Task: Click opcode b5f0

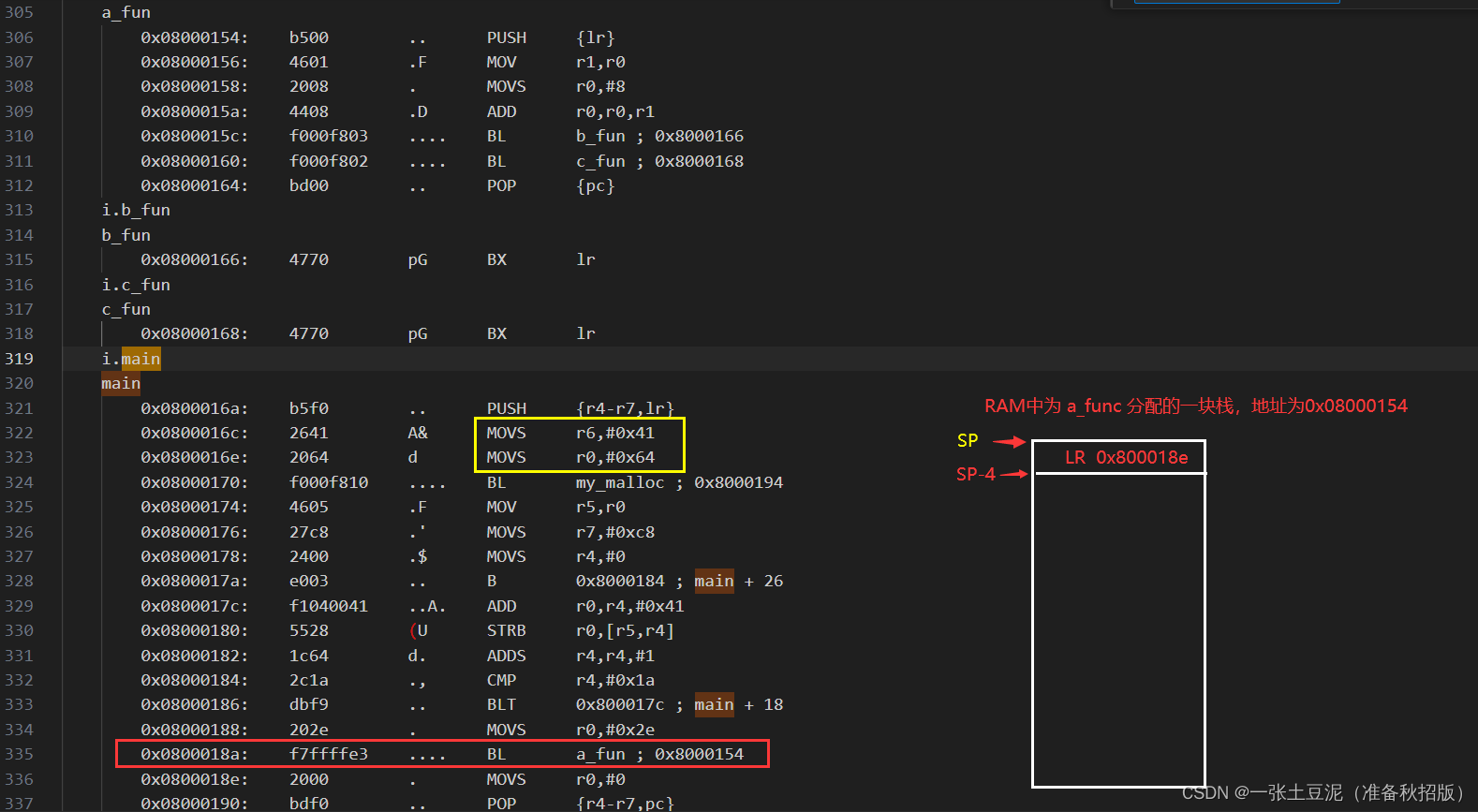Action: coord(309,408)
